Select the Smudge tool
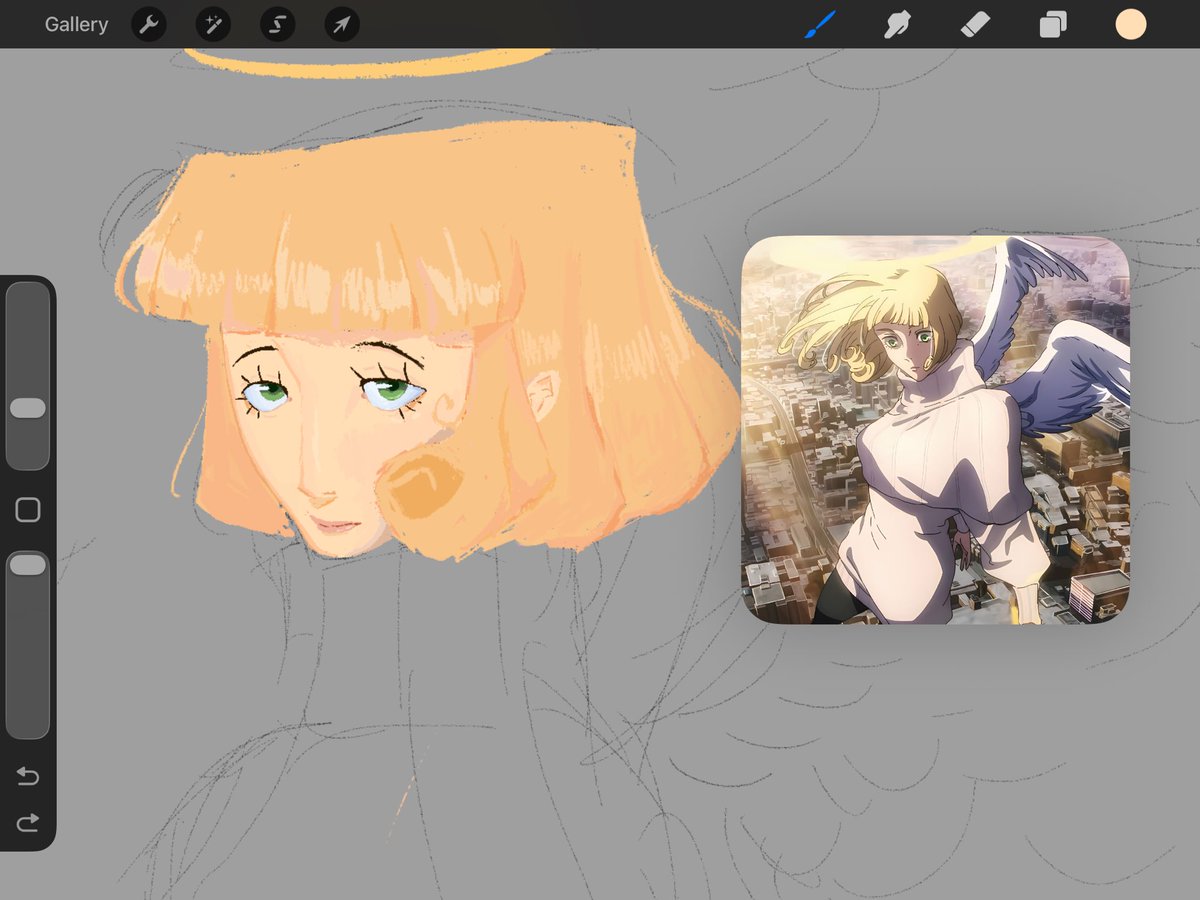This screenshot has height=900, width=1200. tap(898, 24)
